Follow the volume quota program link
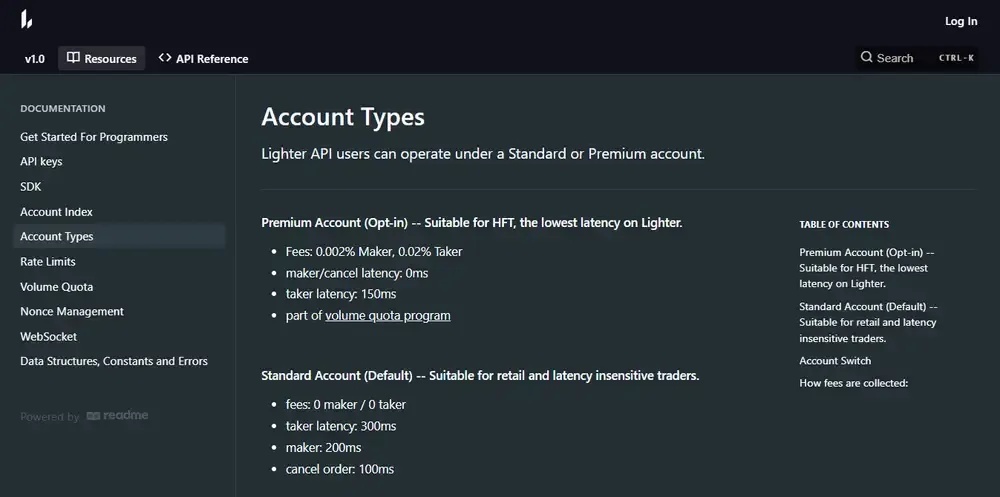Viewport: 1000px width, 497px height. 388,316
